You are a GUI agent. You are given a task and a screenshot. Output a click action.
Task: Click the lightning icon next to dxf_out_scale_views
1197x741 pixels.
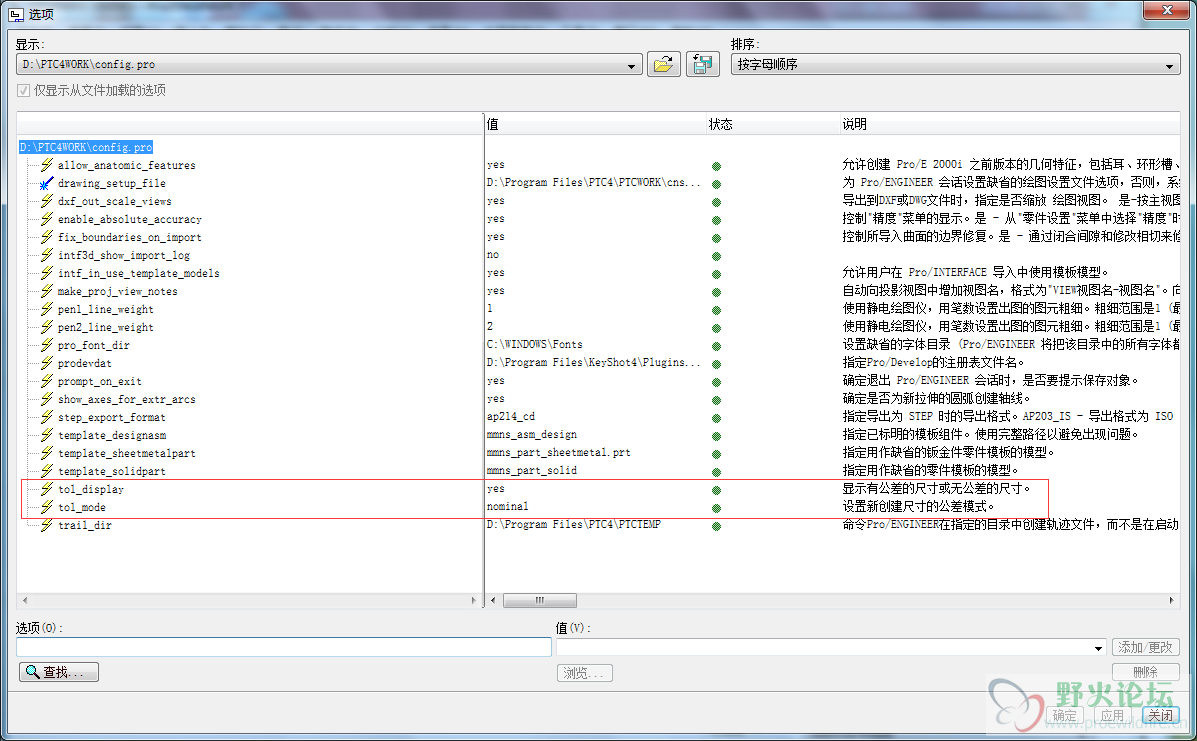coord(47,201)
